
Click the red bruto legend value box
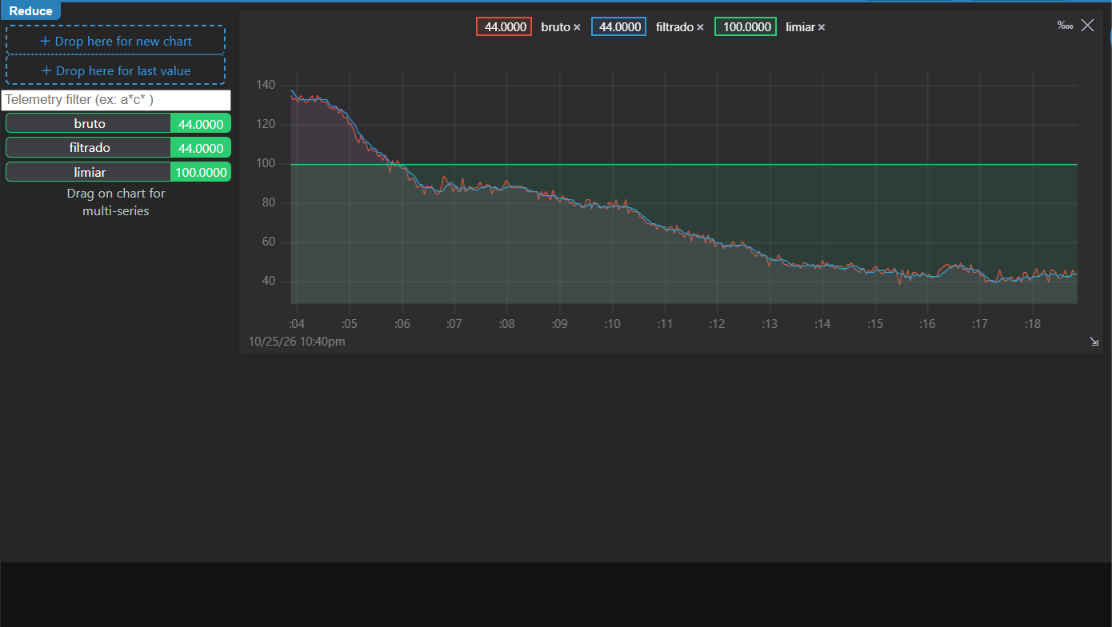click(504, 27)
